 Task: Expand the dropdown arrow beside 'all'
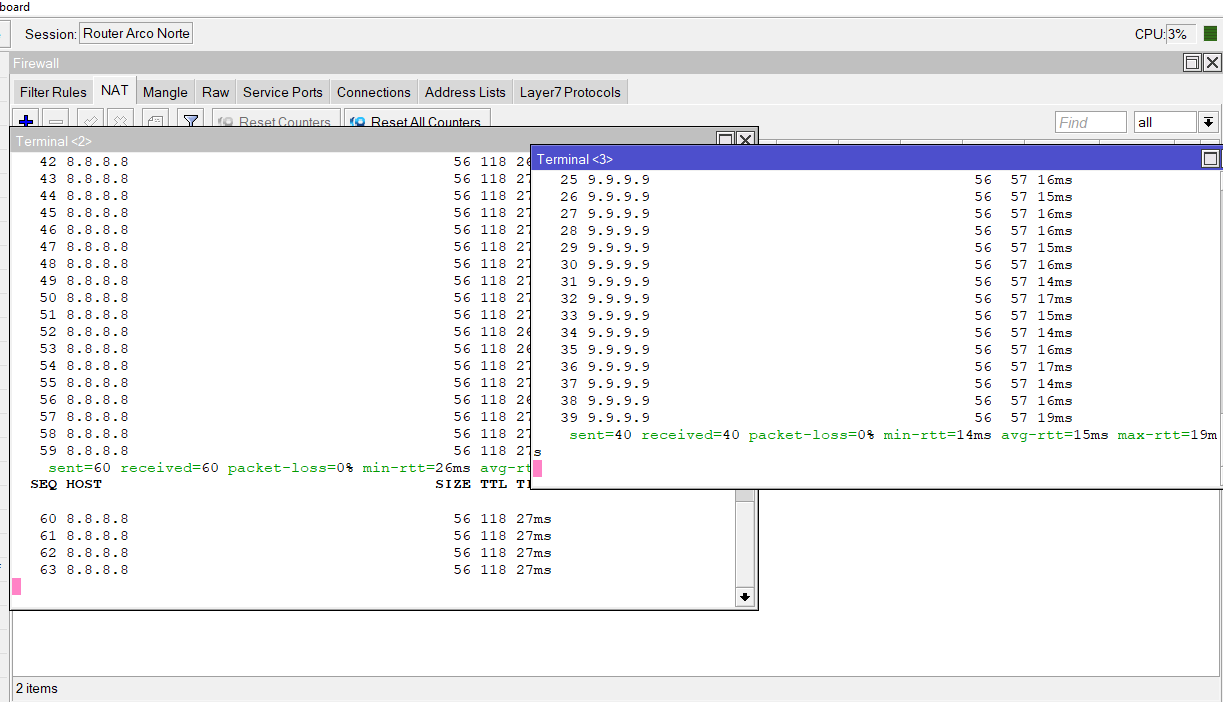pos(1208,122)
